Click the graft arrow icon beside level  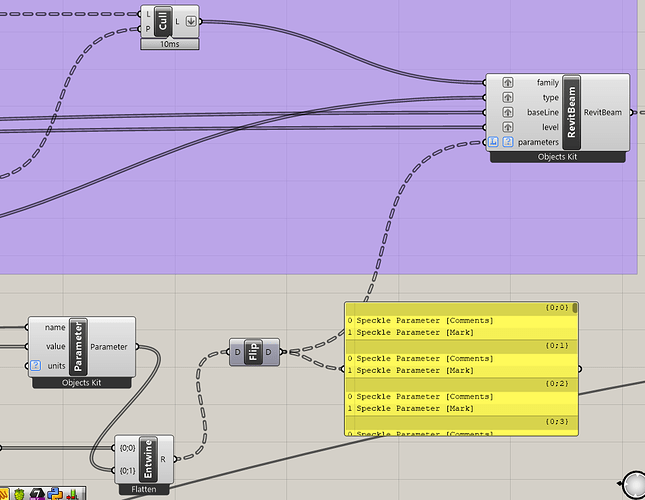pos(508,127)
